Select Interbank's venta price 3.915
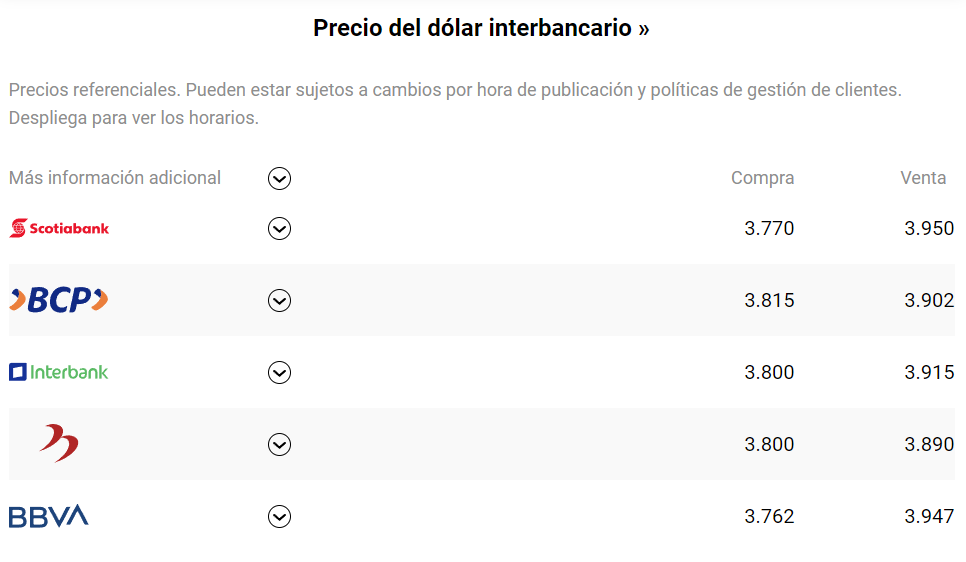This screenshot has width=966, height=562. coord(929,372)
